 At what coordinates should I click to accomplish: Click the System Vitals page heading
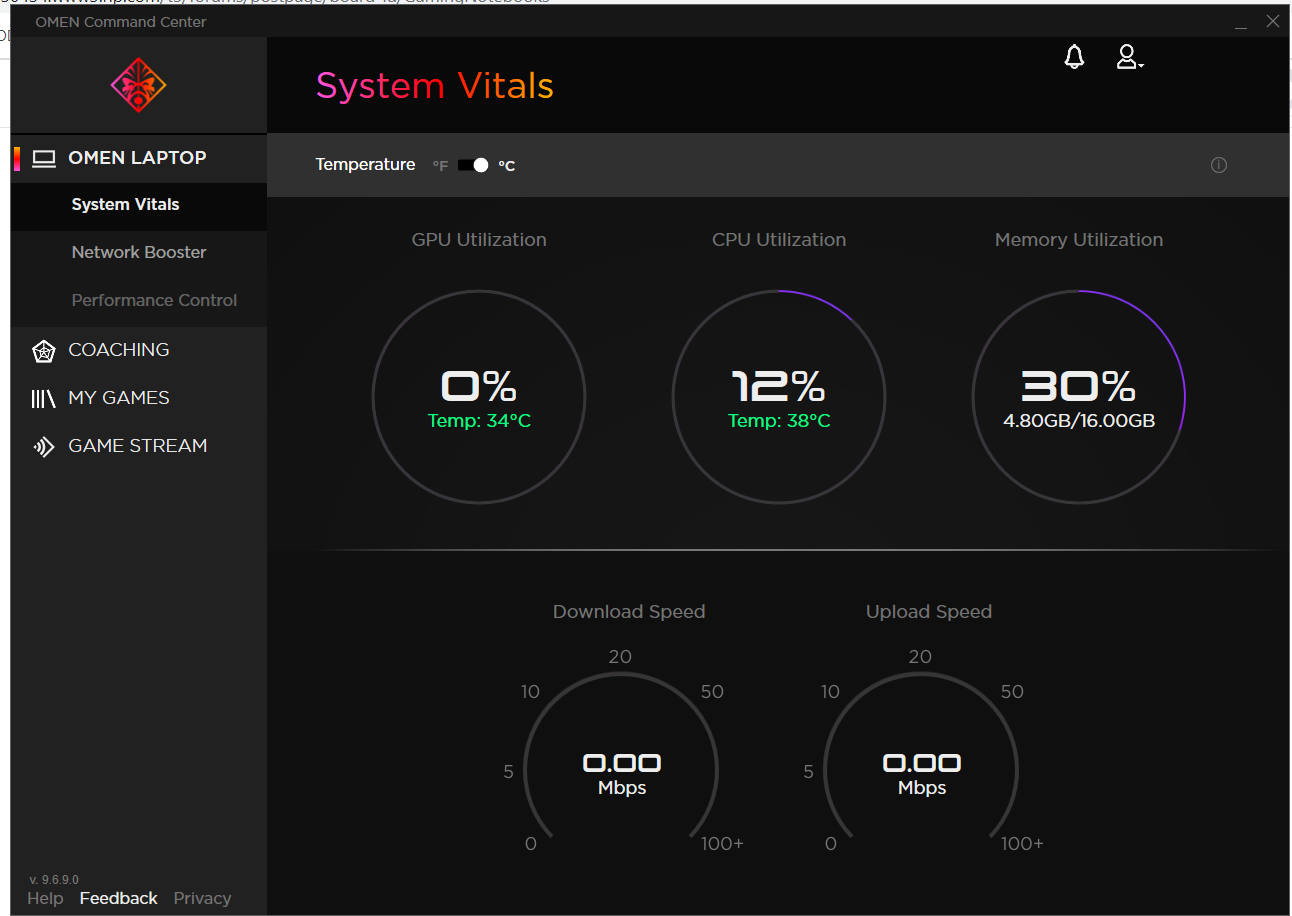tap(435, 86)
